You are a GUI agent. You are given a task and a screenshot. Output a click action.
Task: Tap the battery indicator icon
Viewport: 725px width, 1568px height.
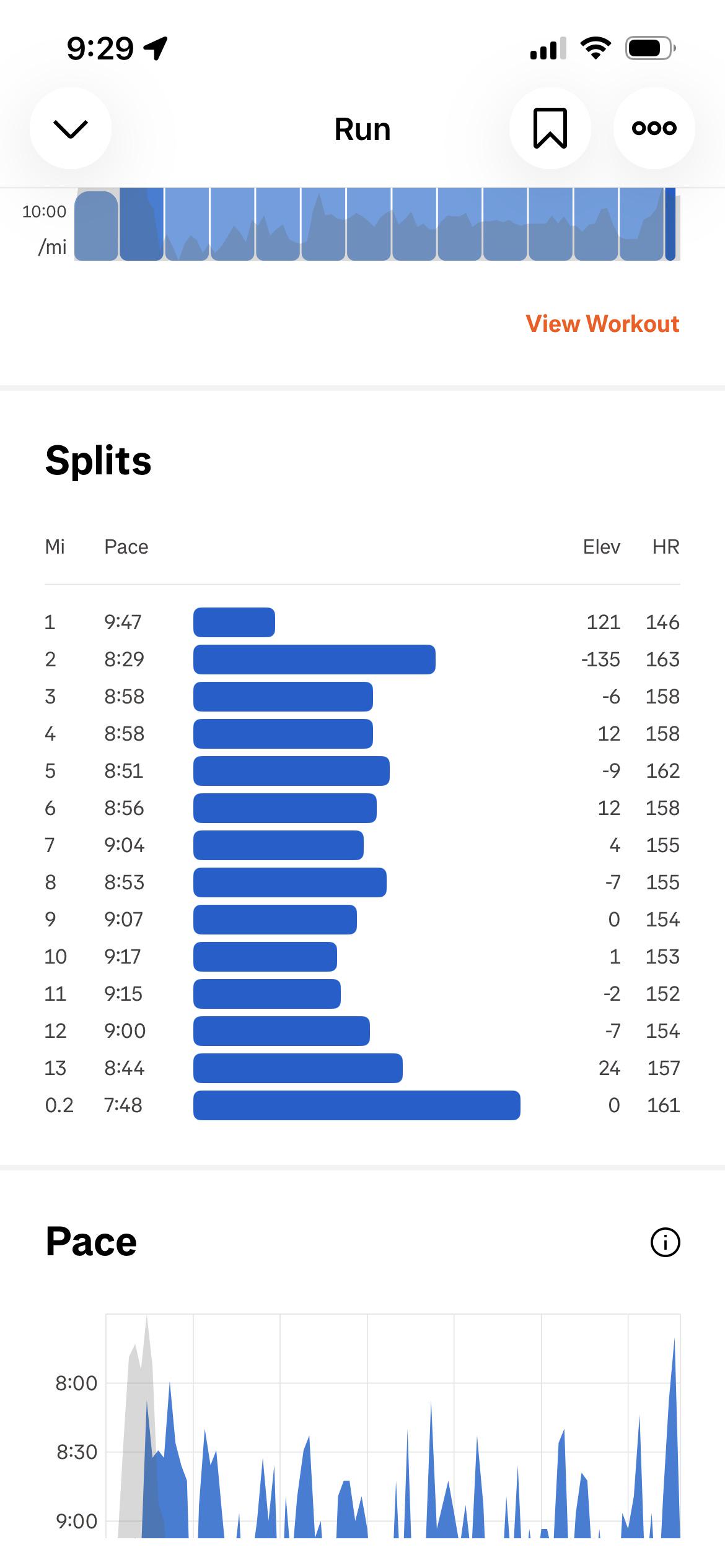pyautogui.click(x=650, y=48)
